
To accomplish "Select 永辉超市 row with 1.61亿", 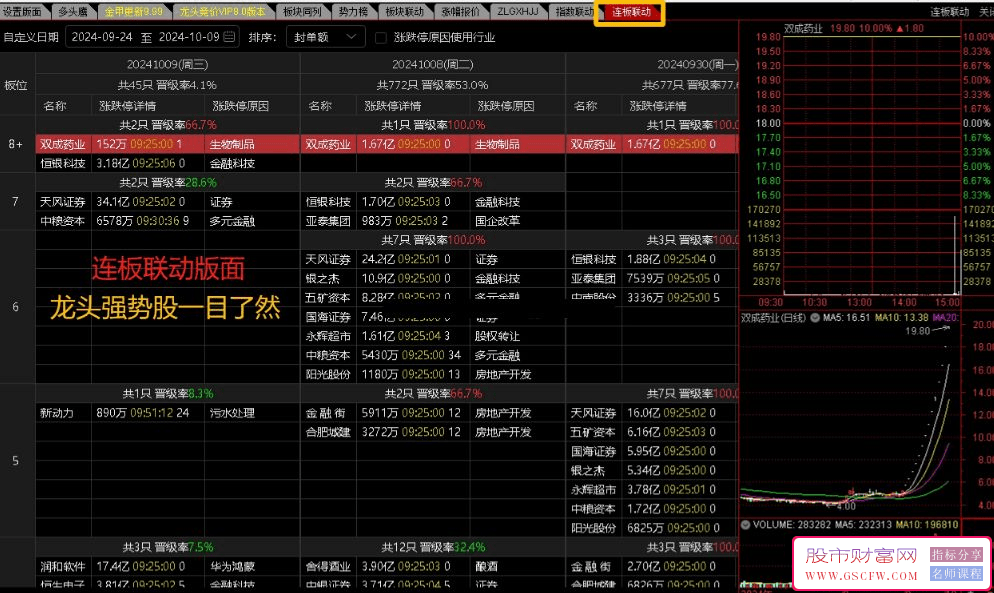I will pos(433,336).
